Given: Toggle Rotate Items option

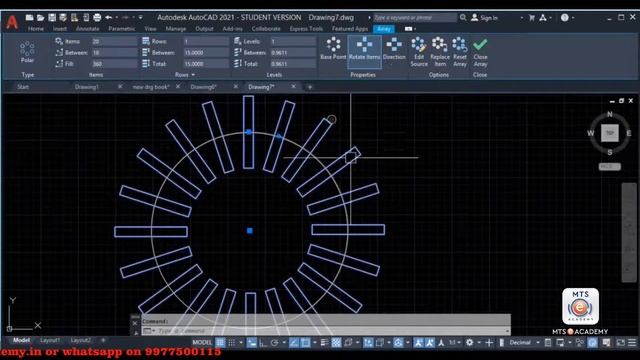Looking at the screenshot, I should pos(364,51).
